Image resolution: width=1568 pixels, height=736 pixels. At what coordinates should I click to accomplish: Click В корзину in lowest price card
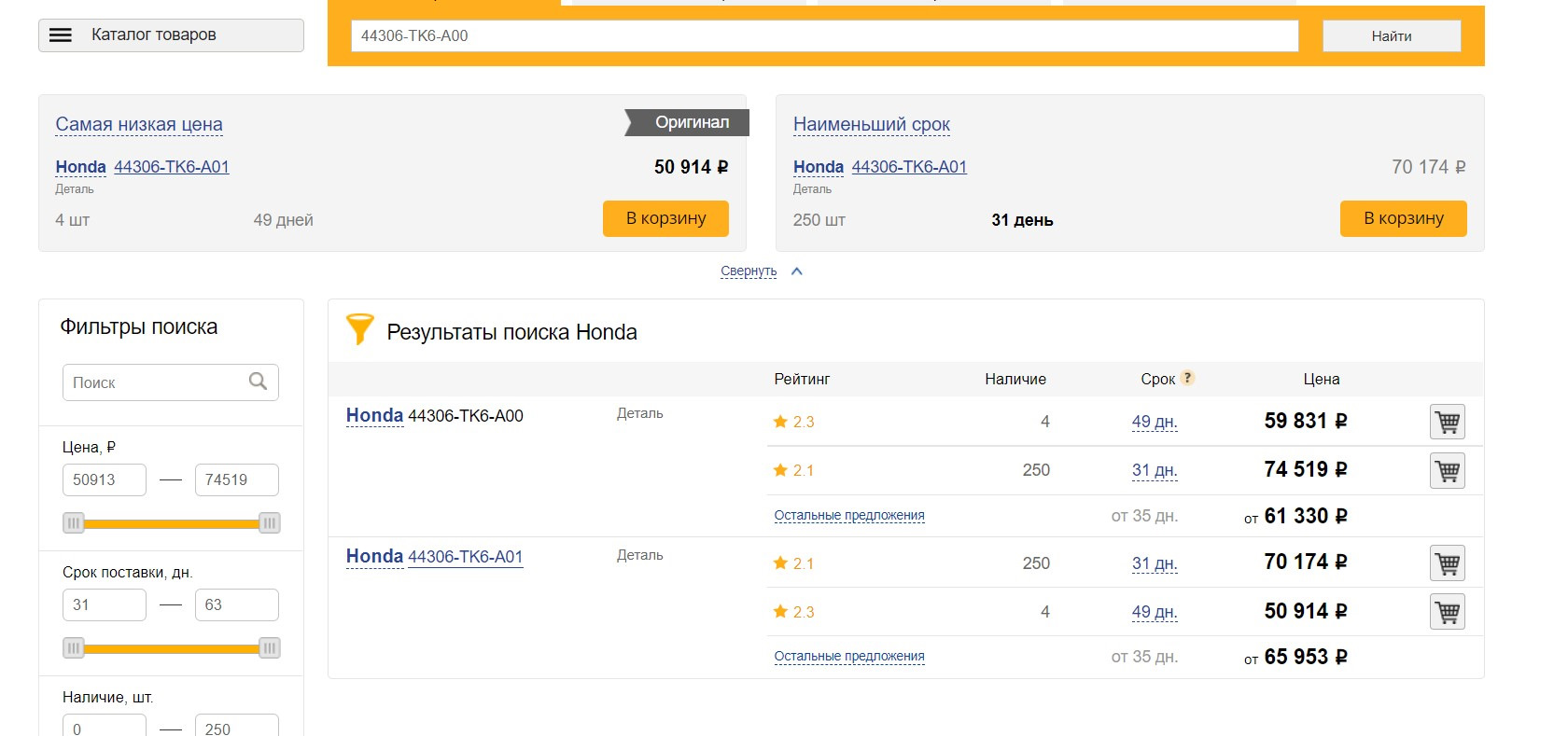tap(665, 218)
